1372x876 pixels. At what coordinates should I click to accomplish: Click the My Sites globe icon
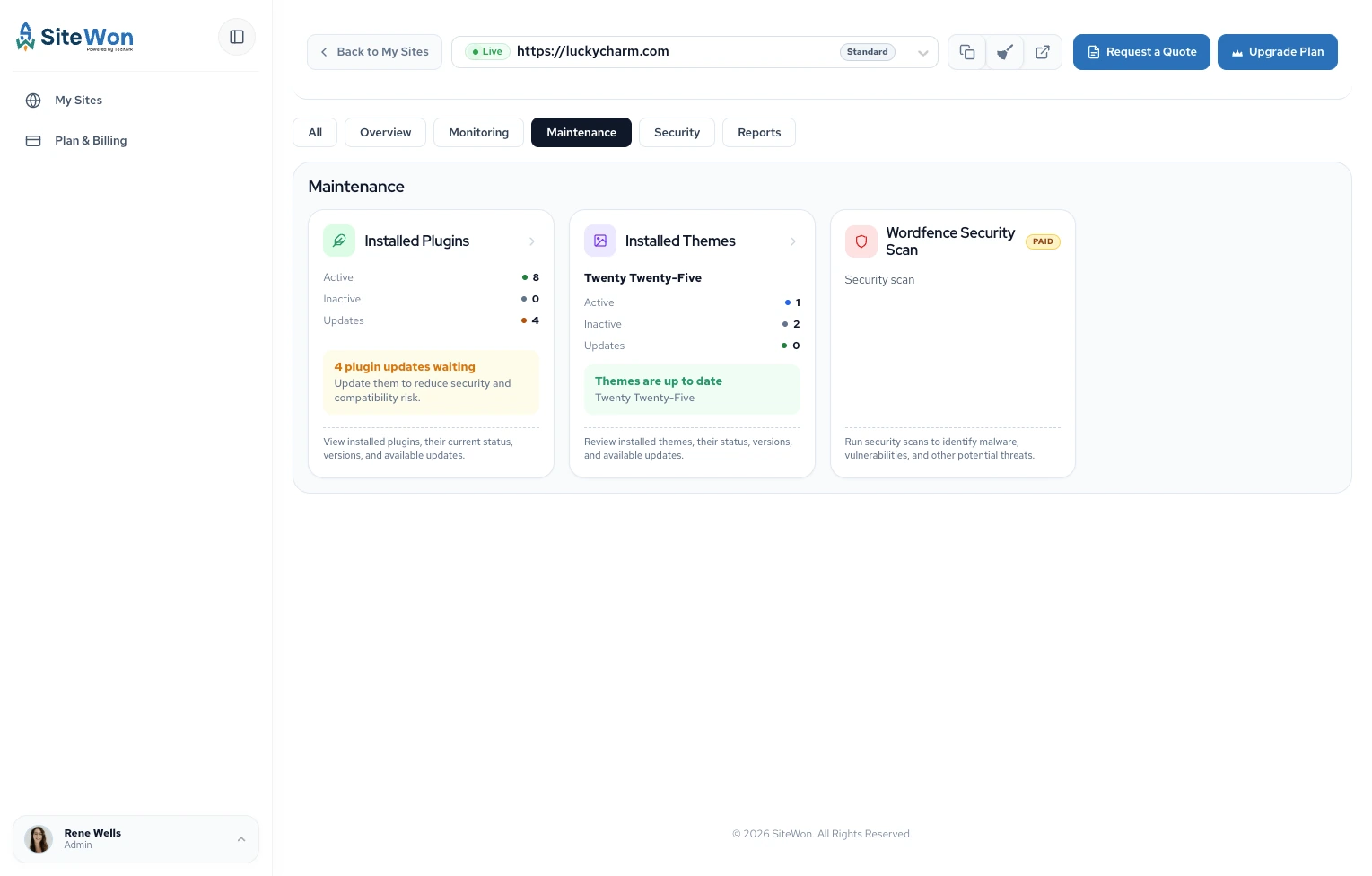coord(33,101)
